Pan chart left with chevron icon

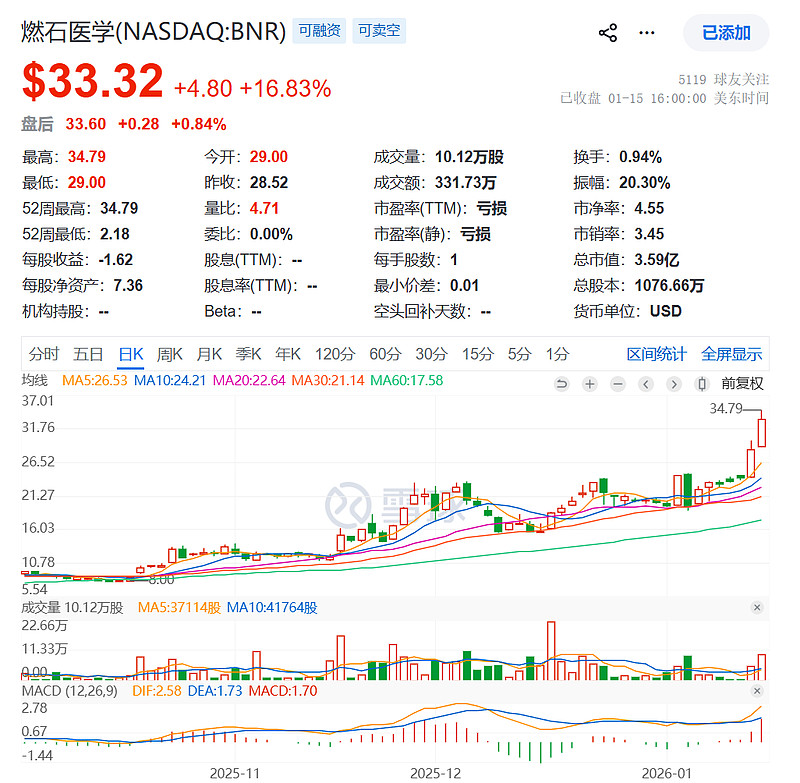click(x=646, y=384)
